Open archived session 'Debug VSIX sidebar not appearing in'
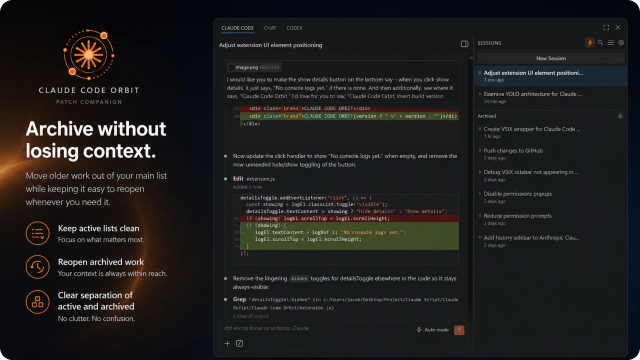Image resolution: width=640 pixels, height=360 pixels. click(551, 176)
